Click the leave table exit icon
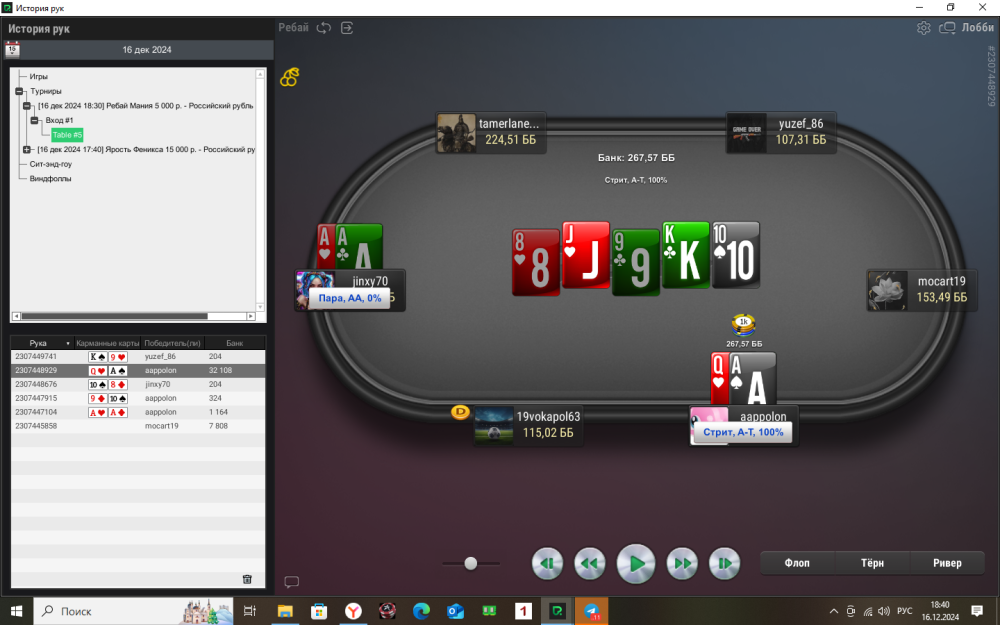The width and height of the screenshot is (1000, 625). click(347, 28)
